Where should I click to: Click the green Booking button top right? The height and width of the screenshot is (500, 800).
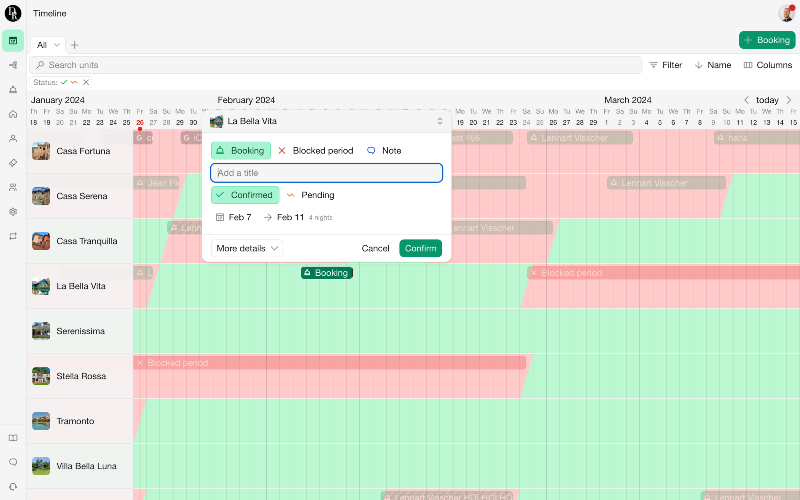coord(767,40)
